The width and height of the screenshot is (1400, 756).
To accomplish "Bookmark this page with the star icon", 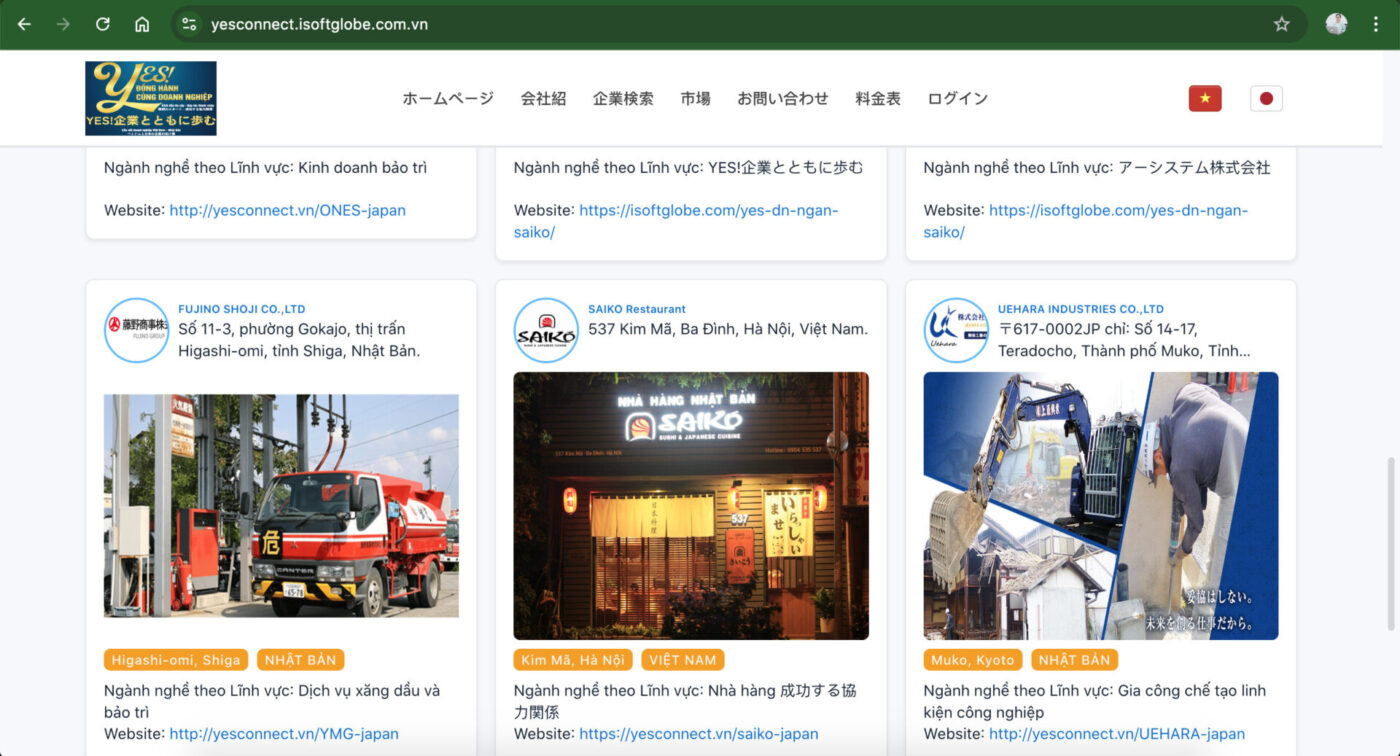I will 1281,24.
